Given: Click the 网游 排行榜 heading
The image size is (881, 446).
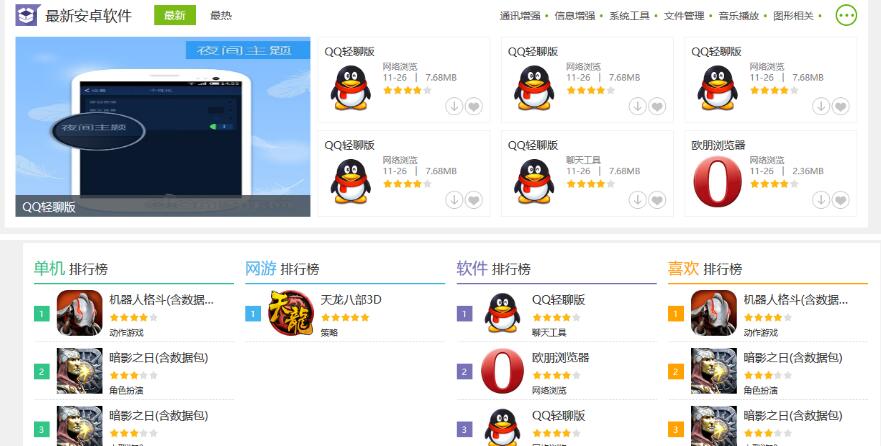Looking at the screenshot, I should [282, 268].
